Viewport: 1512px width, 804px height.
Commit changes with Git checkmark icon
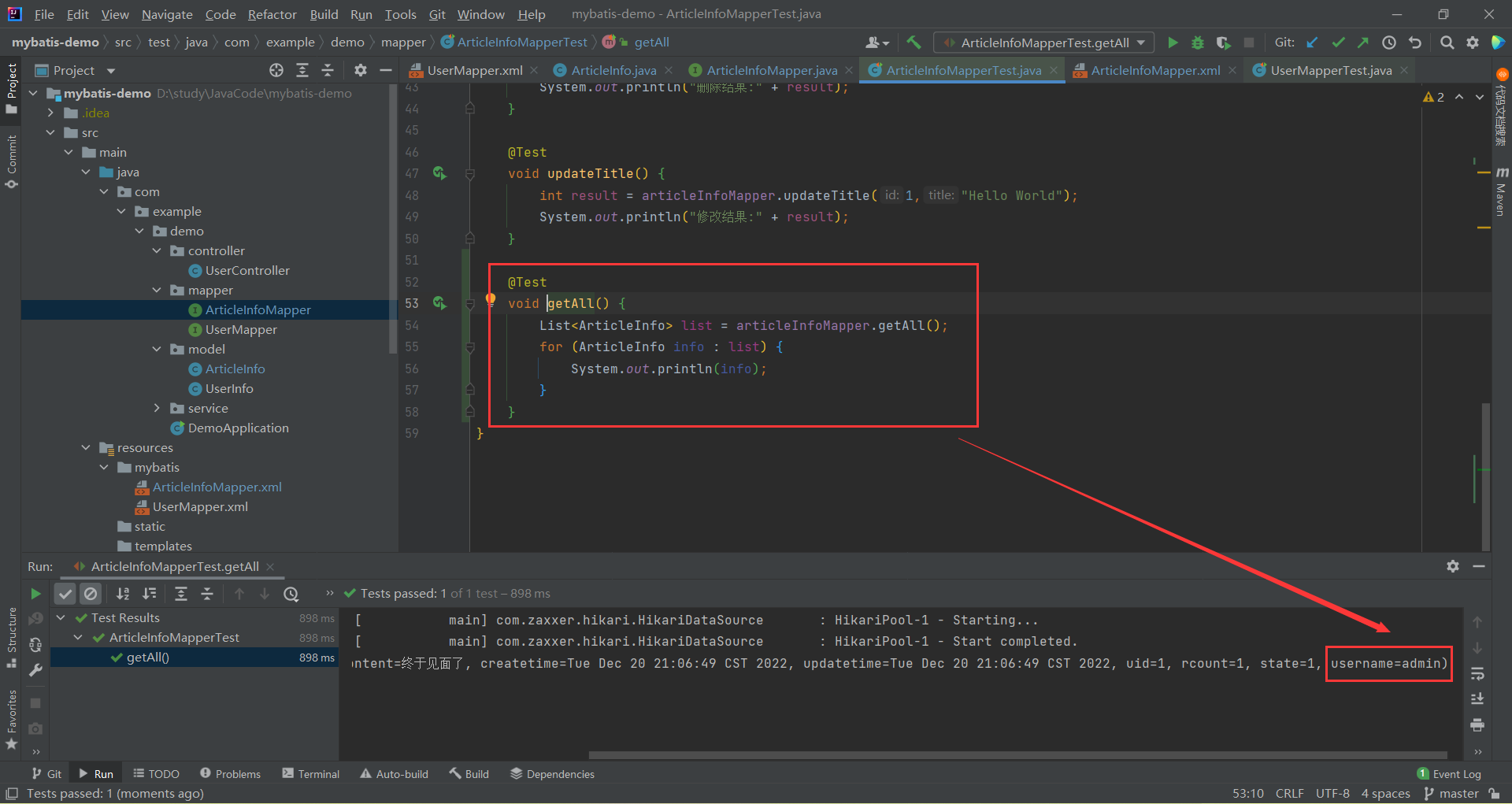pos(1338,43)
